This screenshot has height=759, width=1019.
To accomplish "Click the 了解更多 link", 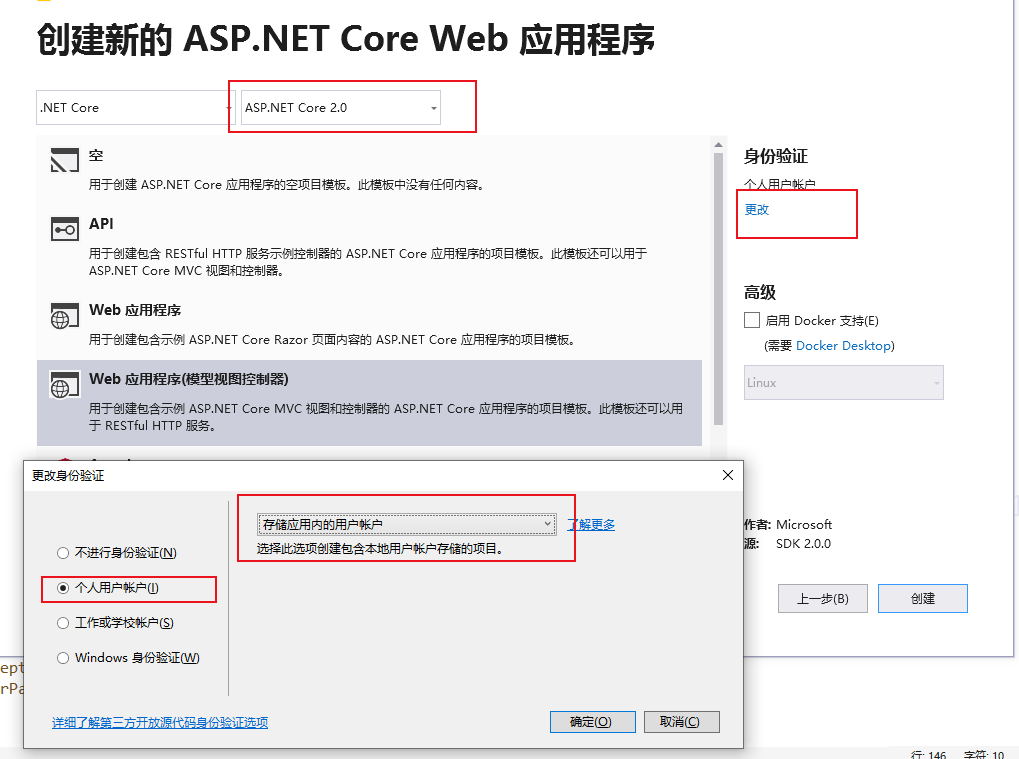I will (x=591, y=524).
